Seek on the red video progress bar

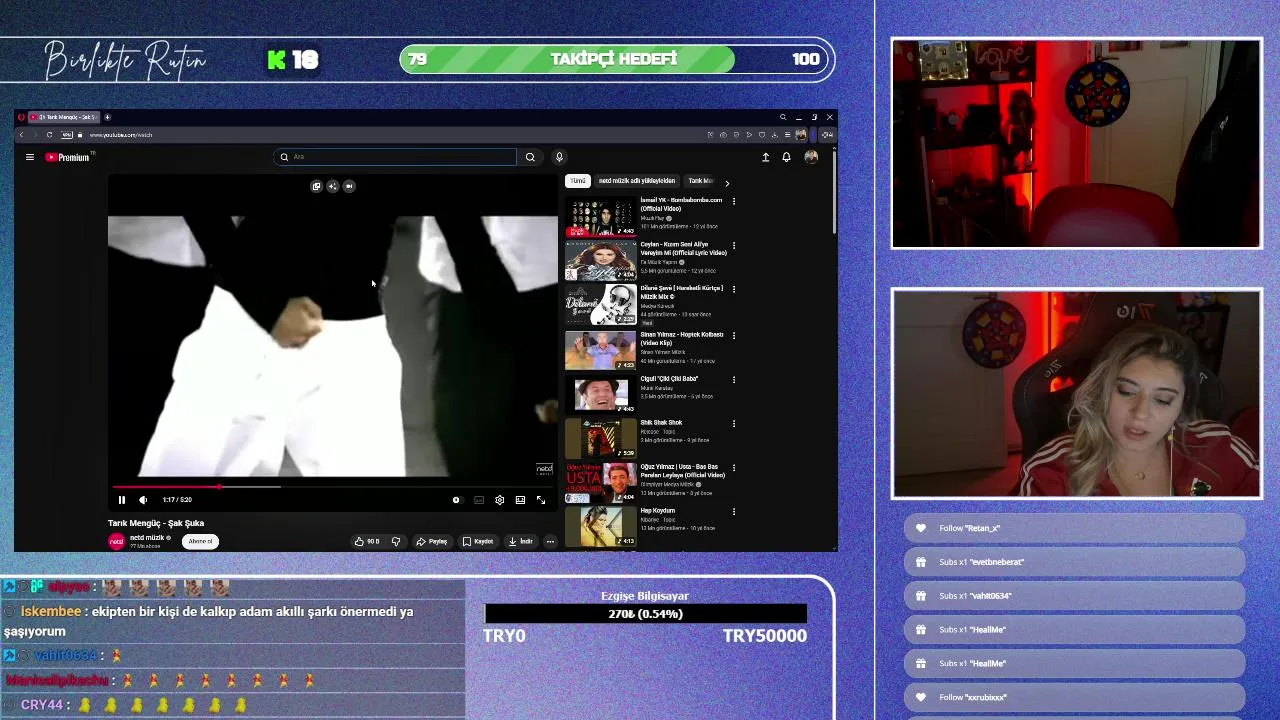[333, 487]
